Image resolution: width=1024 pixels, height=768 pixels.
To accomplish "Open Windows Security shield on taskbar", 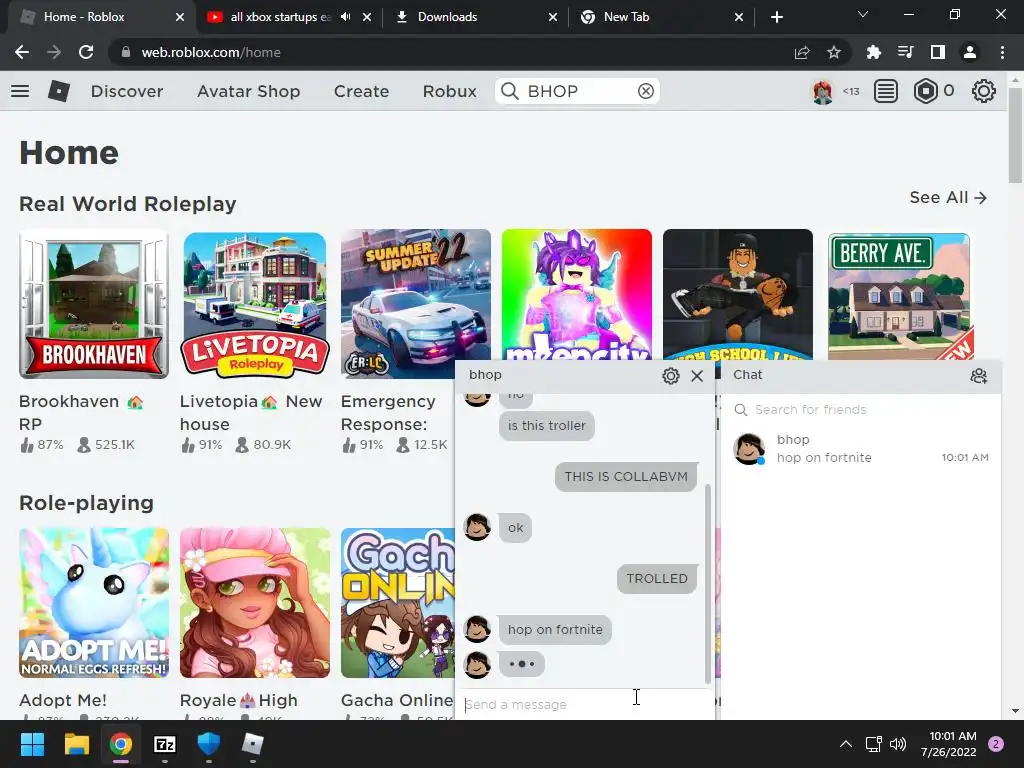I will (208, 744).
